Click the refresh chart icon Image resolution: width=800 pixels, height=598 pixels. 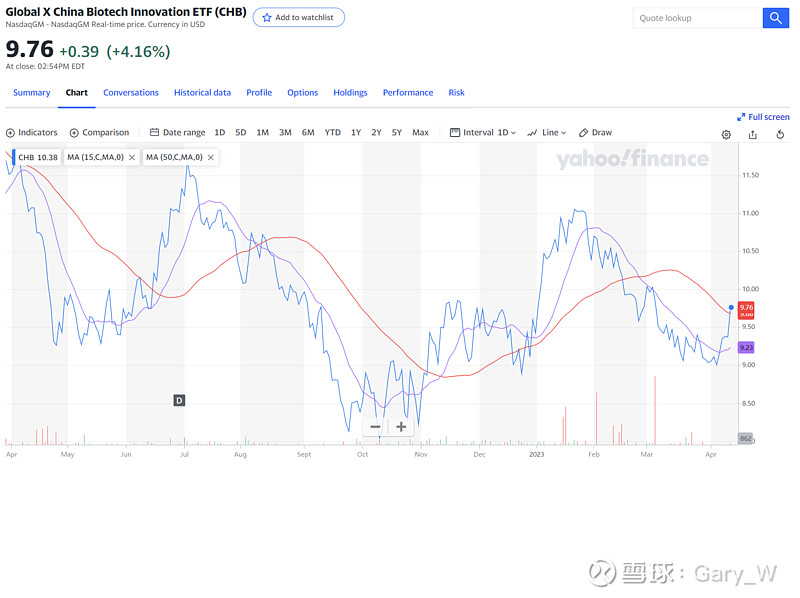click(x=780, y=134)
